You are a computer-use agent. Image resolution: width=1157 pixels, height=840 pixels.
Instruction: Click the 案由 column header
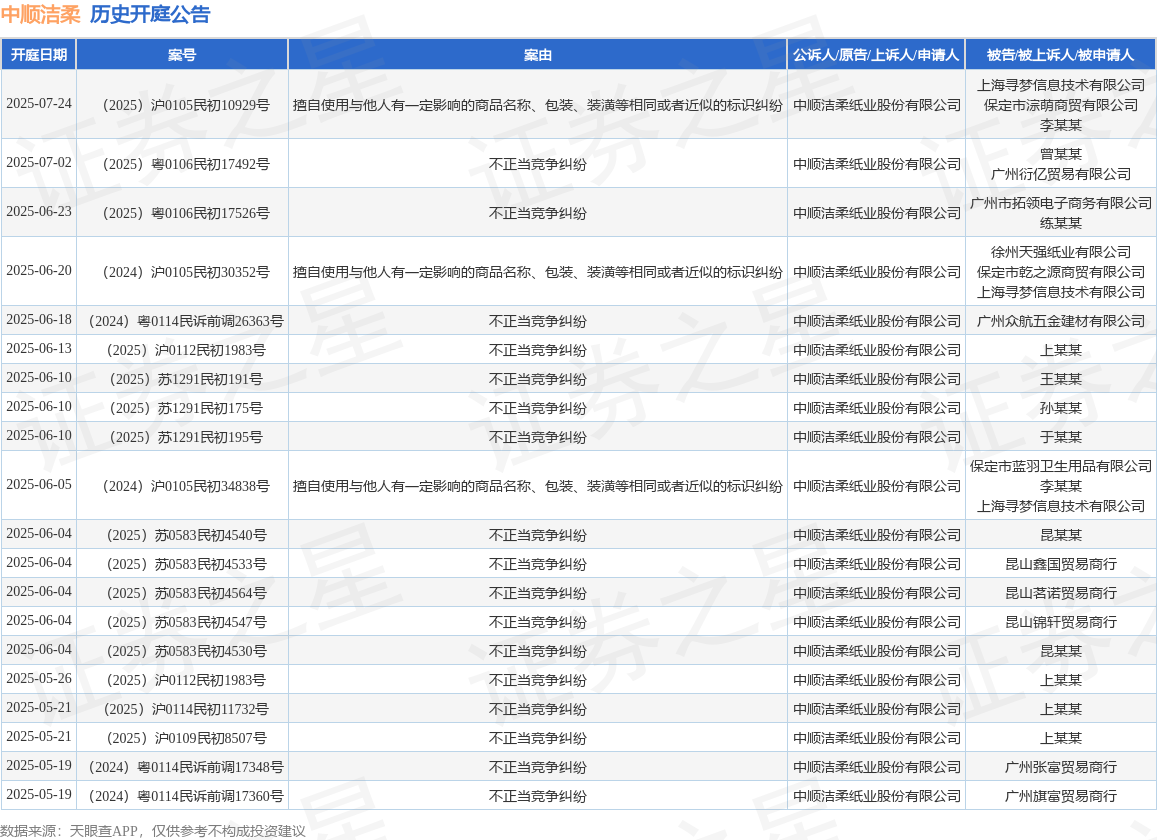537,55
